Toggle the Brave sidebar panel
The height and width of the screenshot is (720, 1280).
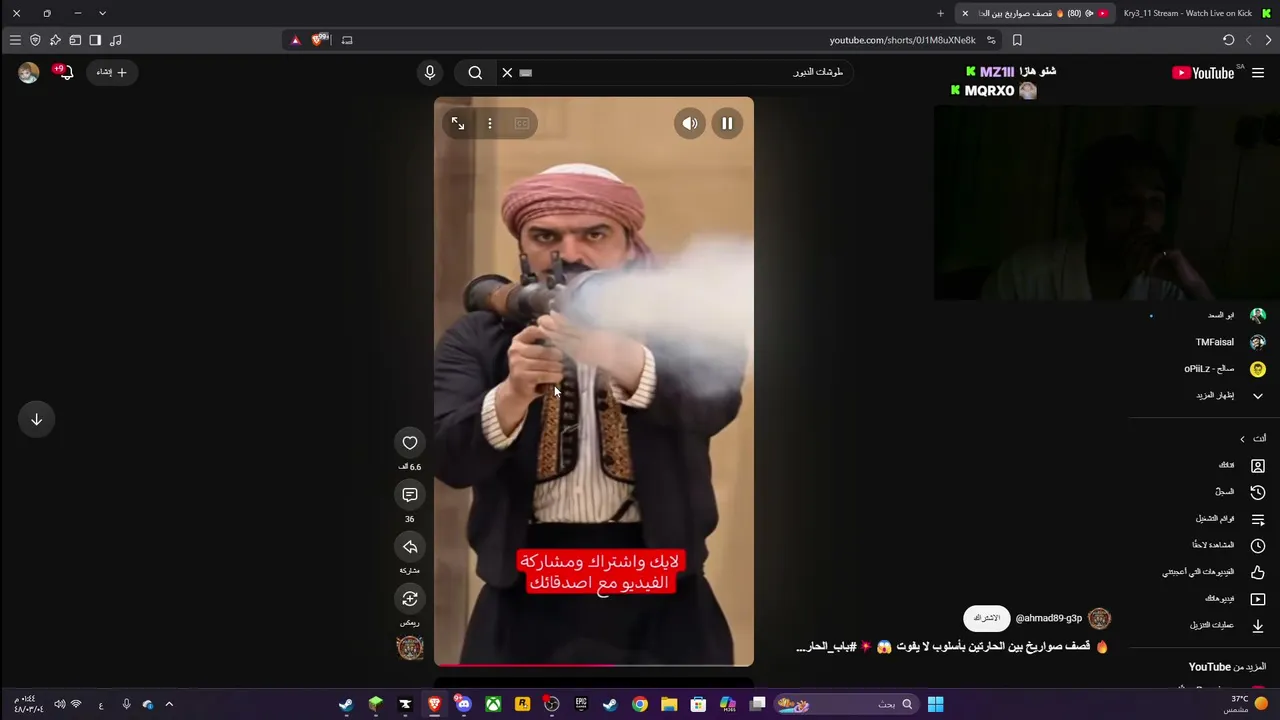(x=95, y=40)
